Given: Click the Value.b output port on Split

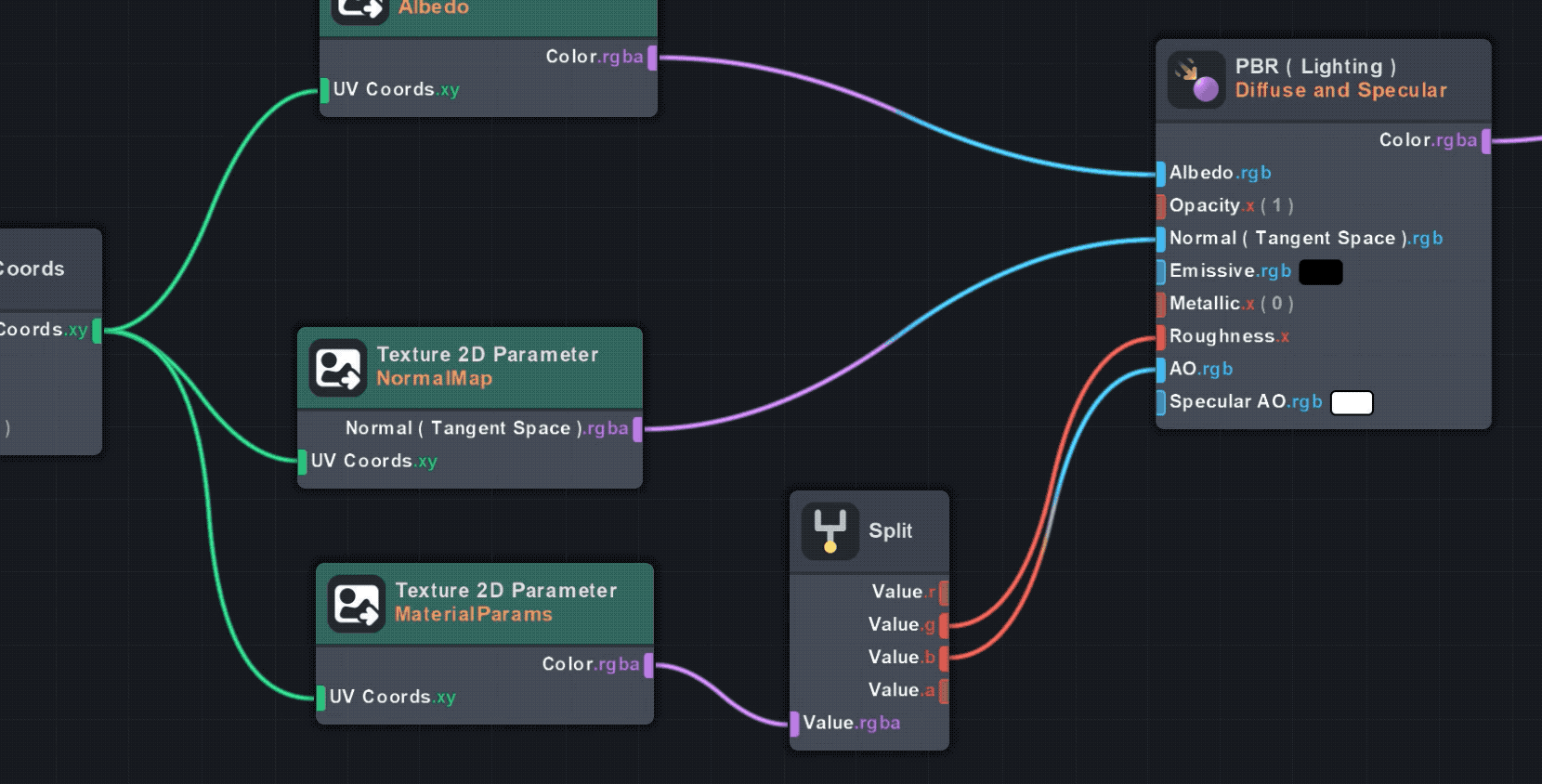Looking at the screenshot, I should point(944,658).
